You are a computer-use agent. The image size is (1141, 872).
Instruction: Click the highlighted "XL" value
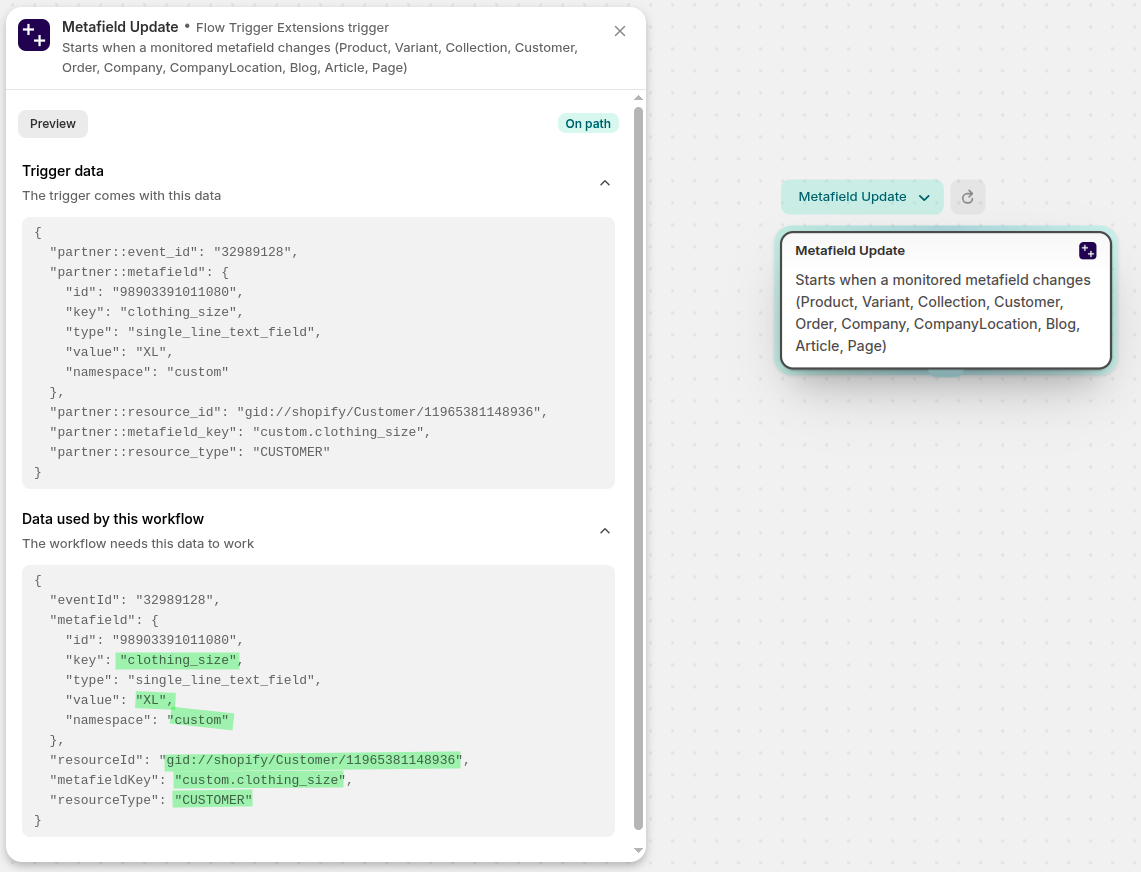pyautogui.click(x=154, y=700)
